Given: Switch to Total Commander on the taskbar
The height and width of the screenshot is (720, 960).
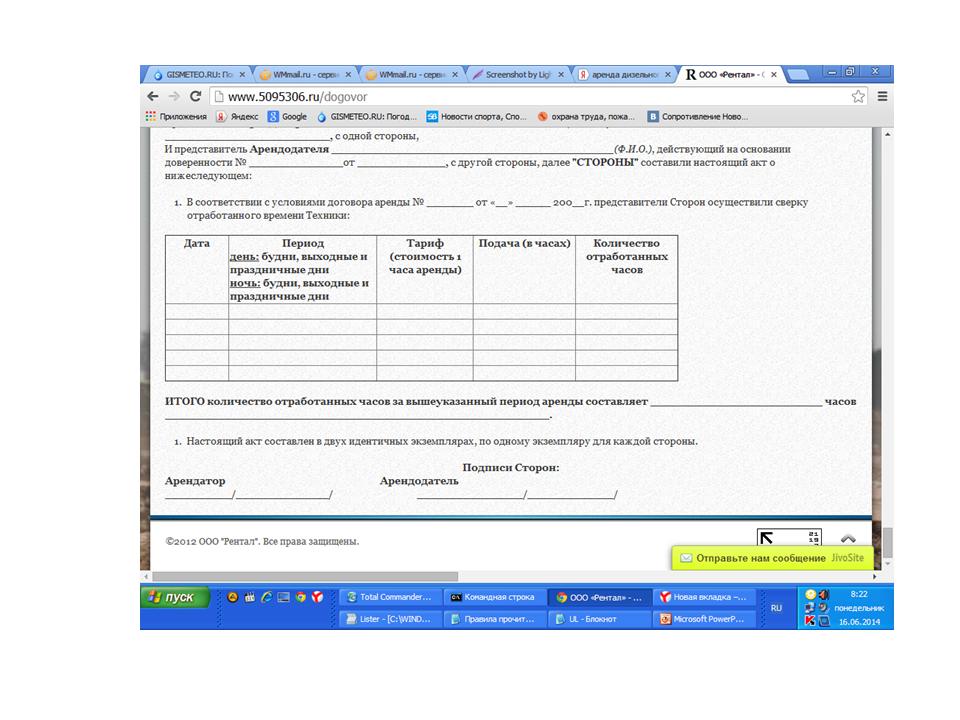Looking at the screenshot, I should [390, 597].
